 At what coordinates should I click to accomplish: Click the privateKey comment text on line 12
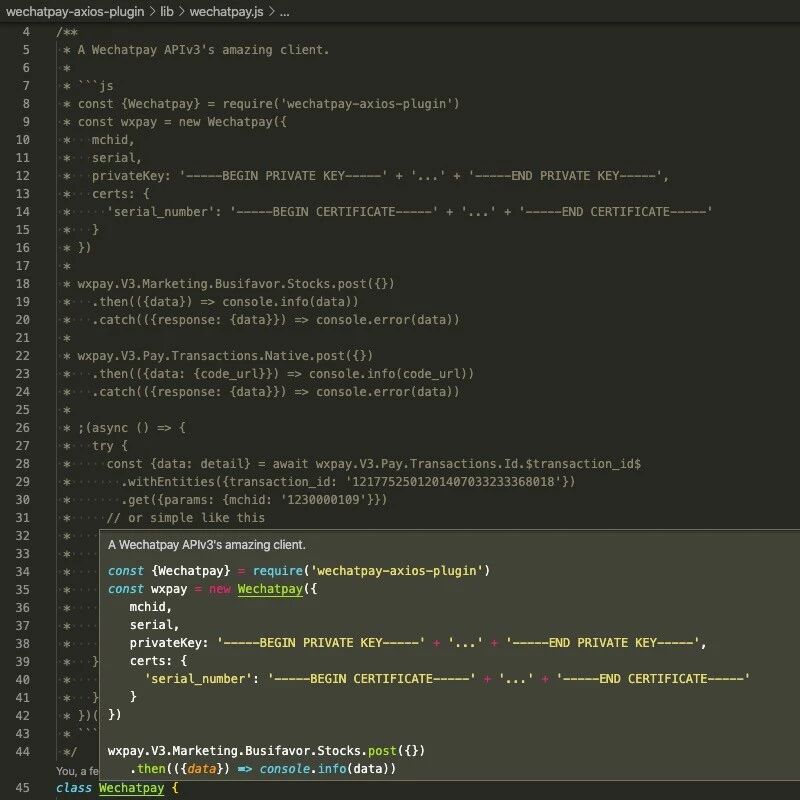pos(380,176)
